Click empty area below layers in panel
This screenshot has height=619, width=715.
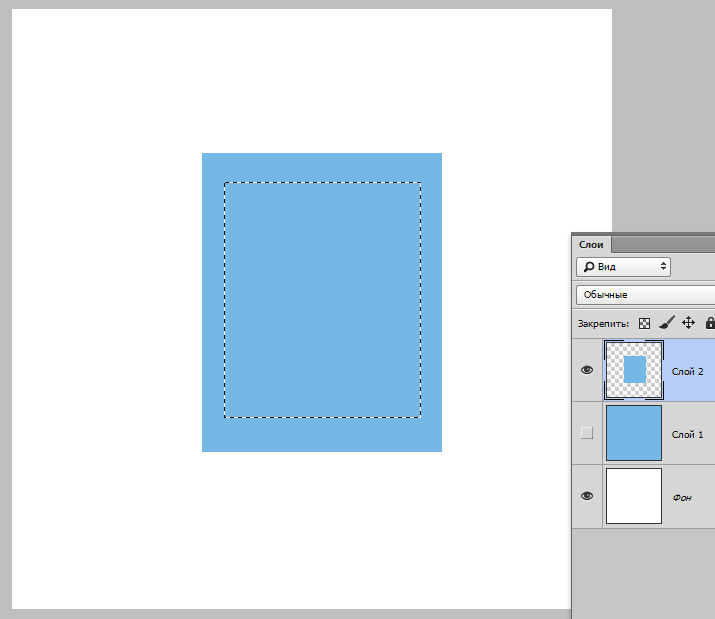(x=645, y=570)
